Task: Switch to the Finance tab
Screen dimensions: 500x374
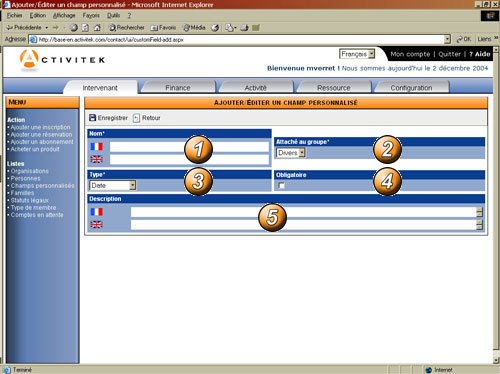Action: (178, 88)
